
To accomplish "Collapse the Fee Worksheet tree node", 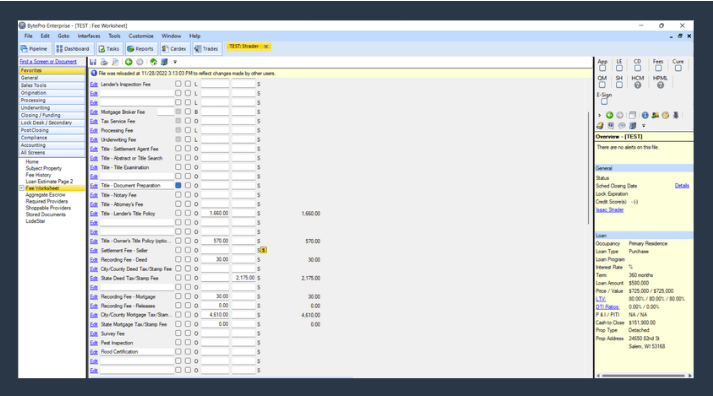I will [21, 188].
